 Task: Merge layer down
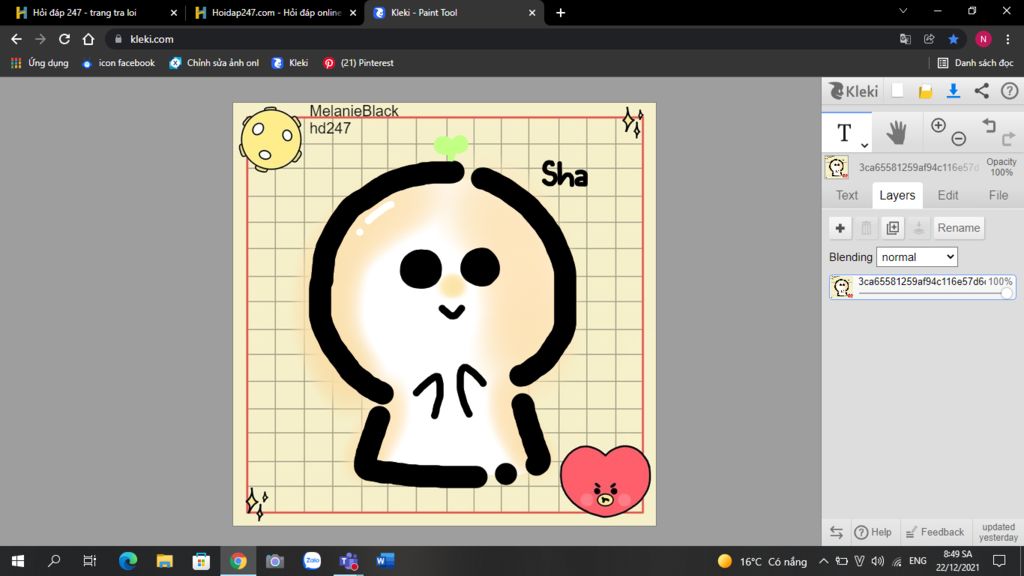919,228
